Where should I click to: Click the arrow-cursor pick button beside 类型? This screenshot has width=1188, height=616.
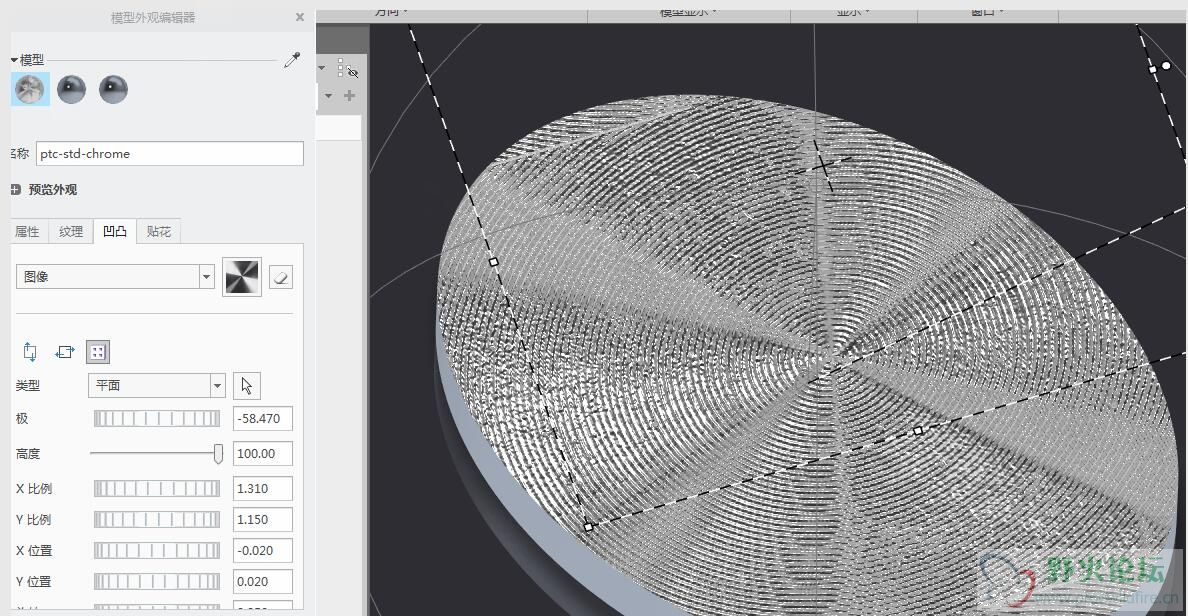point(247,386)
